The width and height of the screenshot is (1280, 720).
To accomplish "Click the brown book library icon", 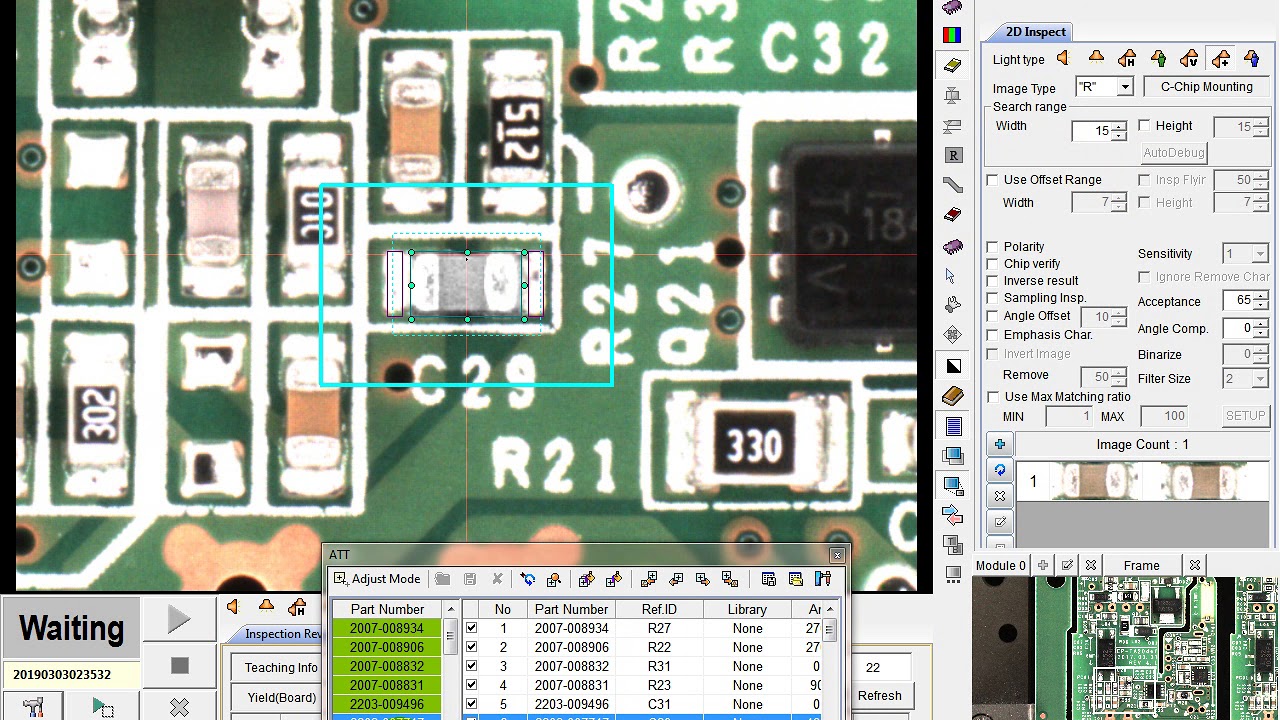I will [x=953, y=396].
